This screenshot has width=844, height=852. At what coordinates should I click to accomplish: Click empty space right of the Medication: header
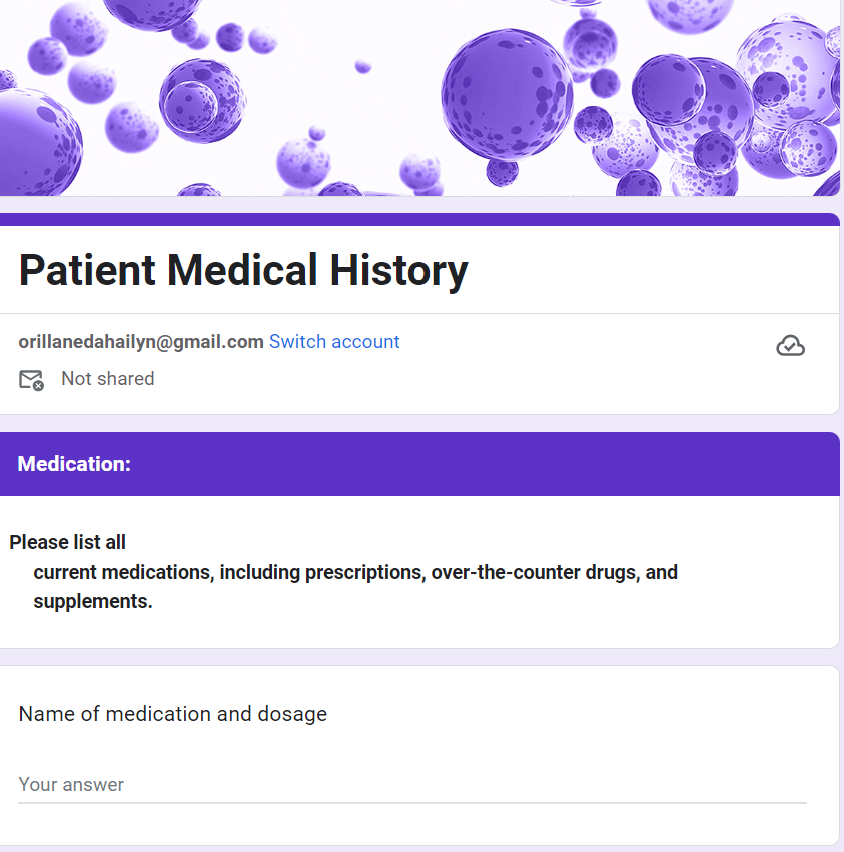click(x=500, y=464)
